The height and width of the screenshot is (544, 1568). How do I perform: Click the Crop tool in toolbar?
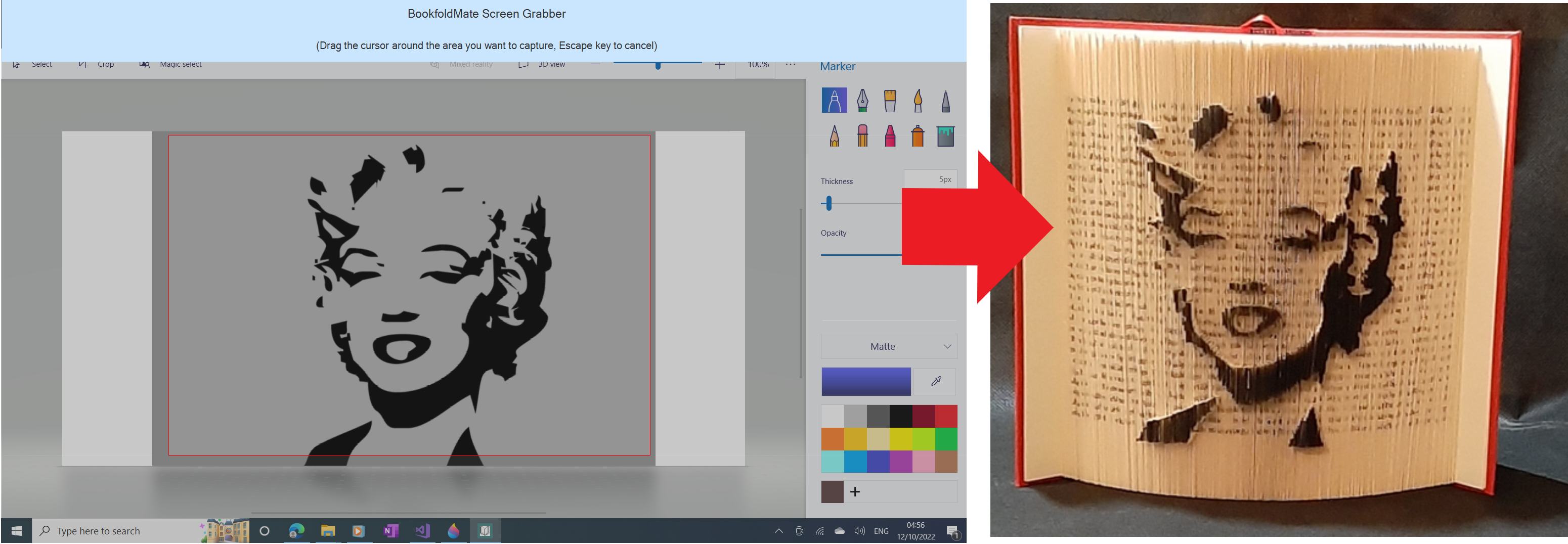[x=96, y=65]
